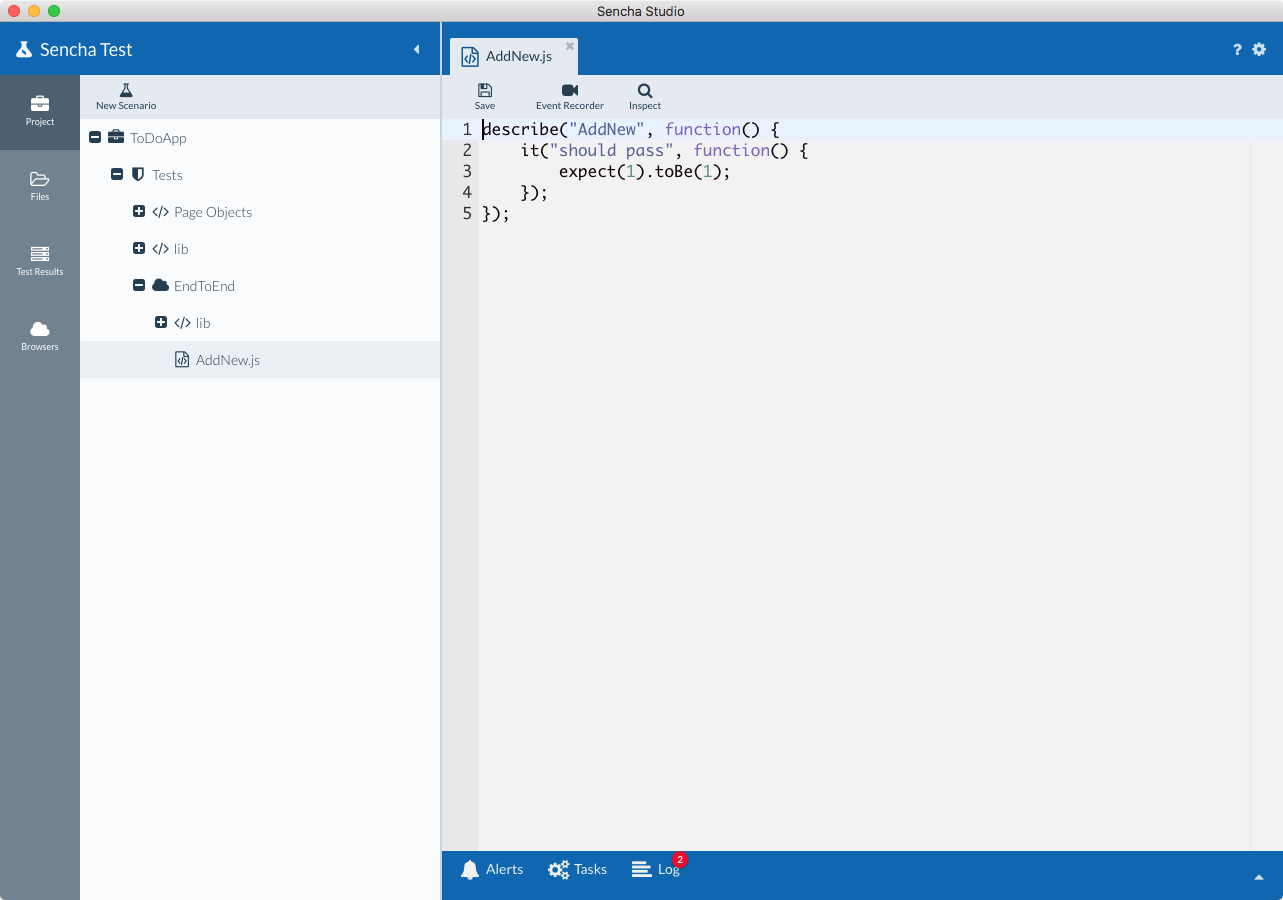Collapse the Sencha Test panel arrow
Screen dimensions: 1283x900
coord(417,49)
